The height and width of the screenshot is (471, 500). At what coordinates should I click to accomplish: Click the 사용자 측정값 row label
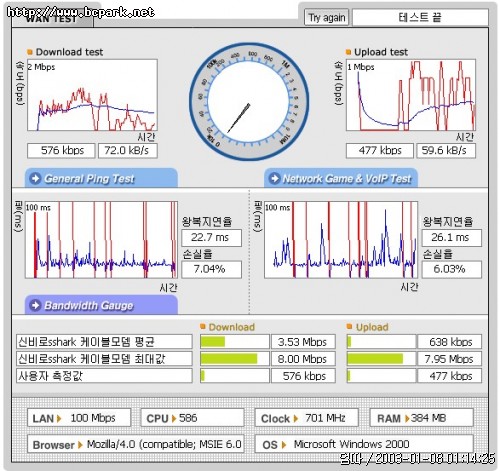click(x=104, y=376)
